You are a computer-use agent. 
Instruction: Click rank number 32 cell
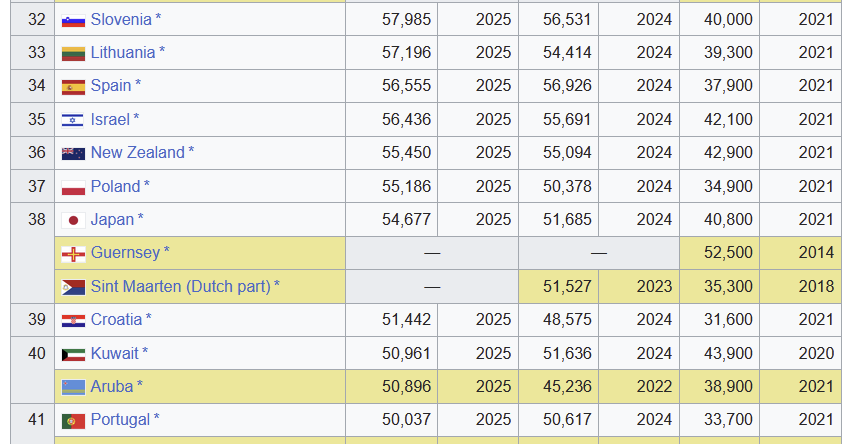click(x=37, y=20)
